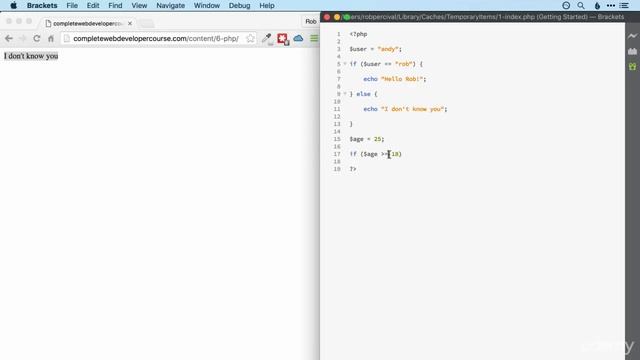
Task: Click the Spotlight search icon in menu bar
Action: [x=581, y=6]
